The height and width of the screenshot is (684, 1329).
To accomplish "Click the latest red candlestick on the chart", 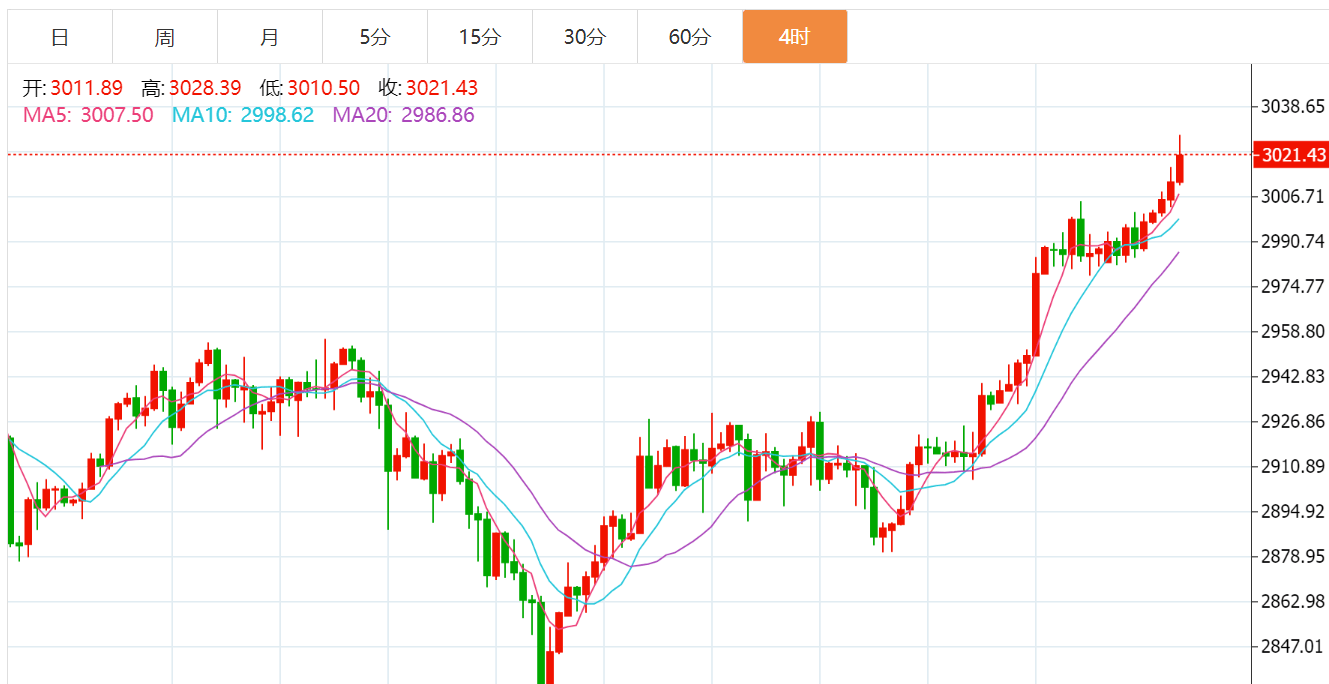I will click(1180, 168).
